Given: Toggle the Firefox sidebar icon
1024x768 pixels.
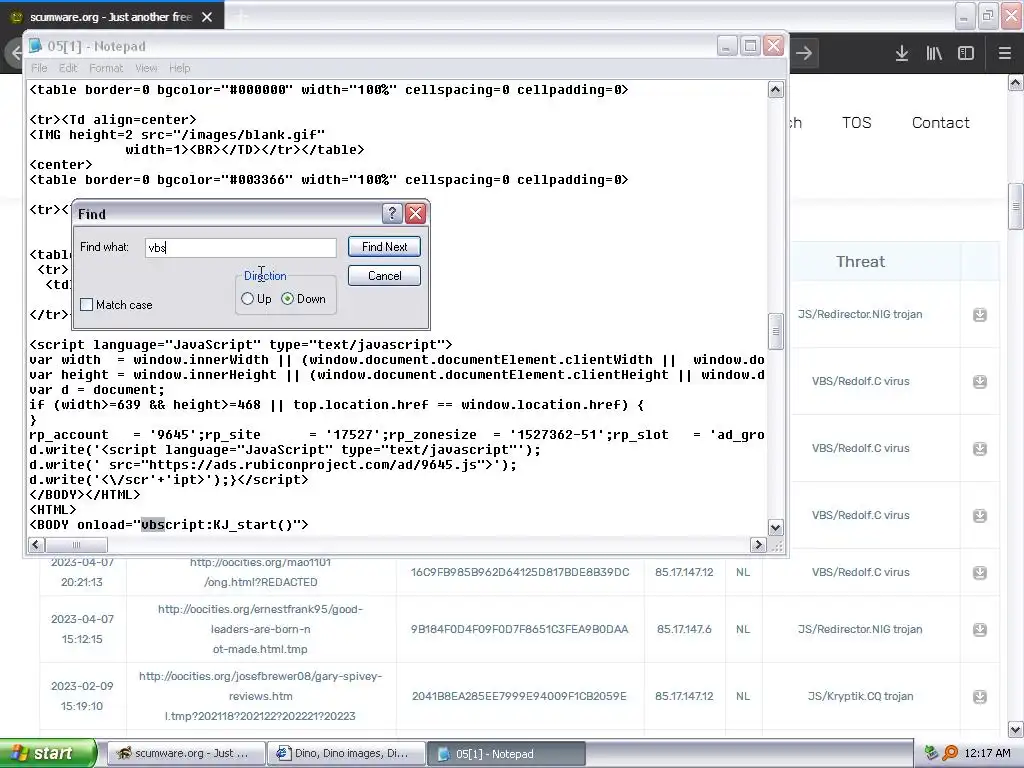Looking at the screenshot, I should tap(966, 54).
